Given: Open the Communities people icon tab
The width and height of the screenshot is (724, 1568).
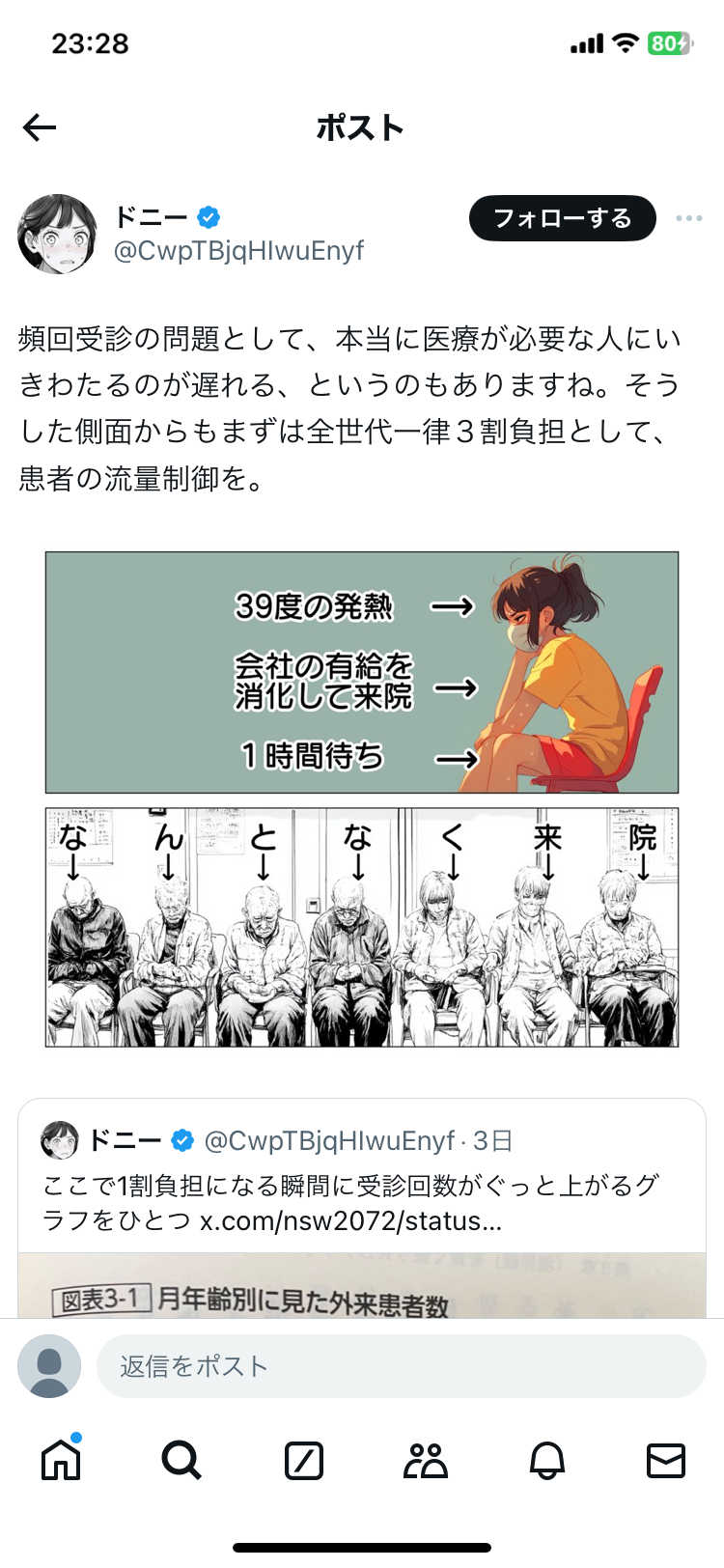Looking at the screenshot, I should [425, 1460].
